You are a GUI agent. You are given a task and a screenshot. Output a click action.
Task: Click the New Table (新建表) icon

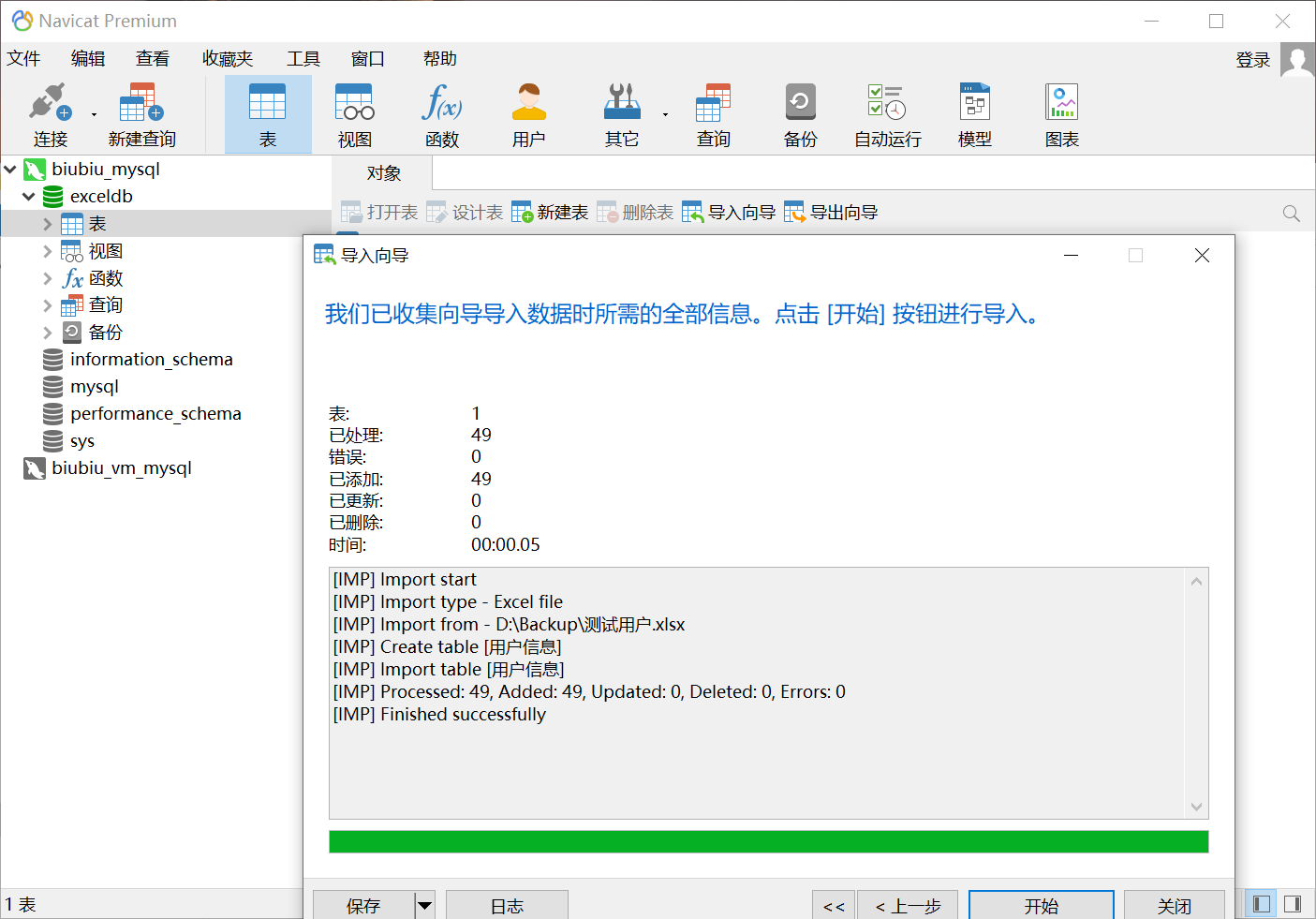550,213
